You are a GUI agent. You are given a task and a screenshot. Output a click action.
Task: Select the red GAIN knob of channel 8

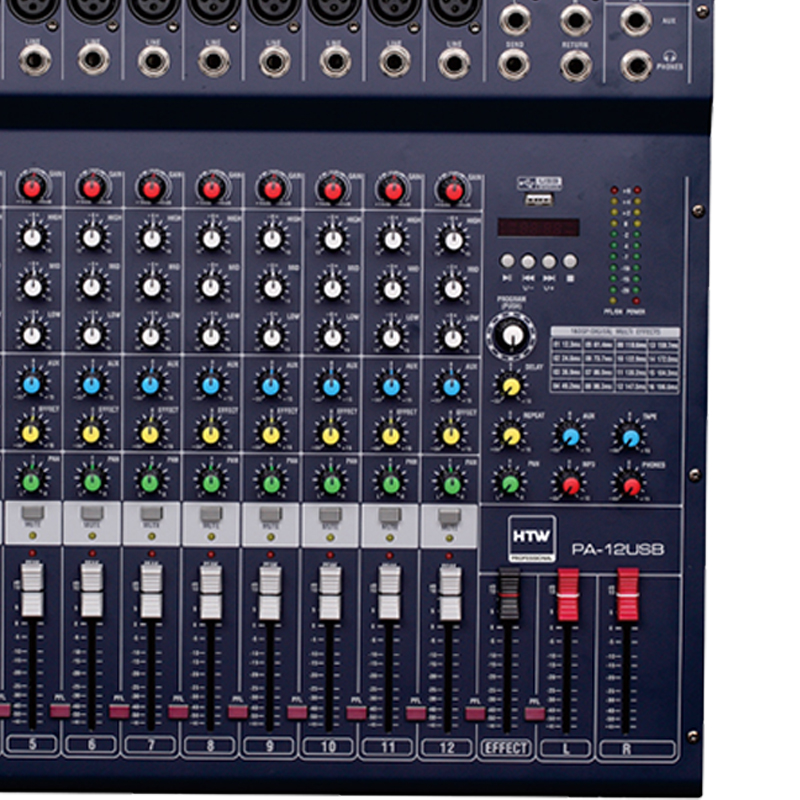tap(211, 190)
